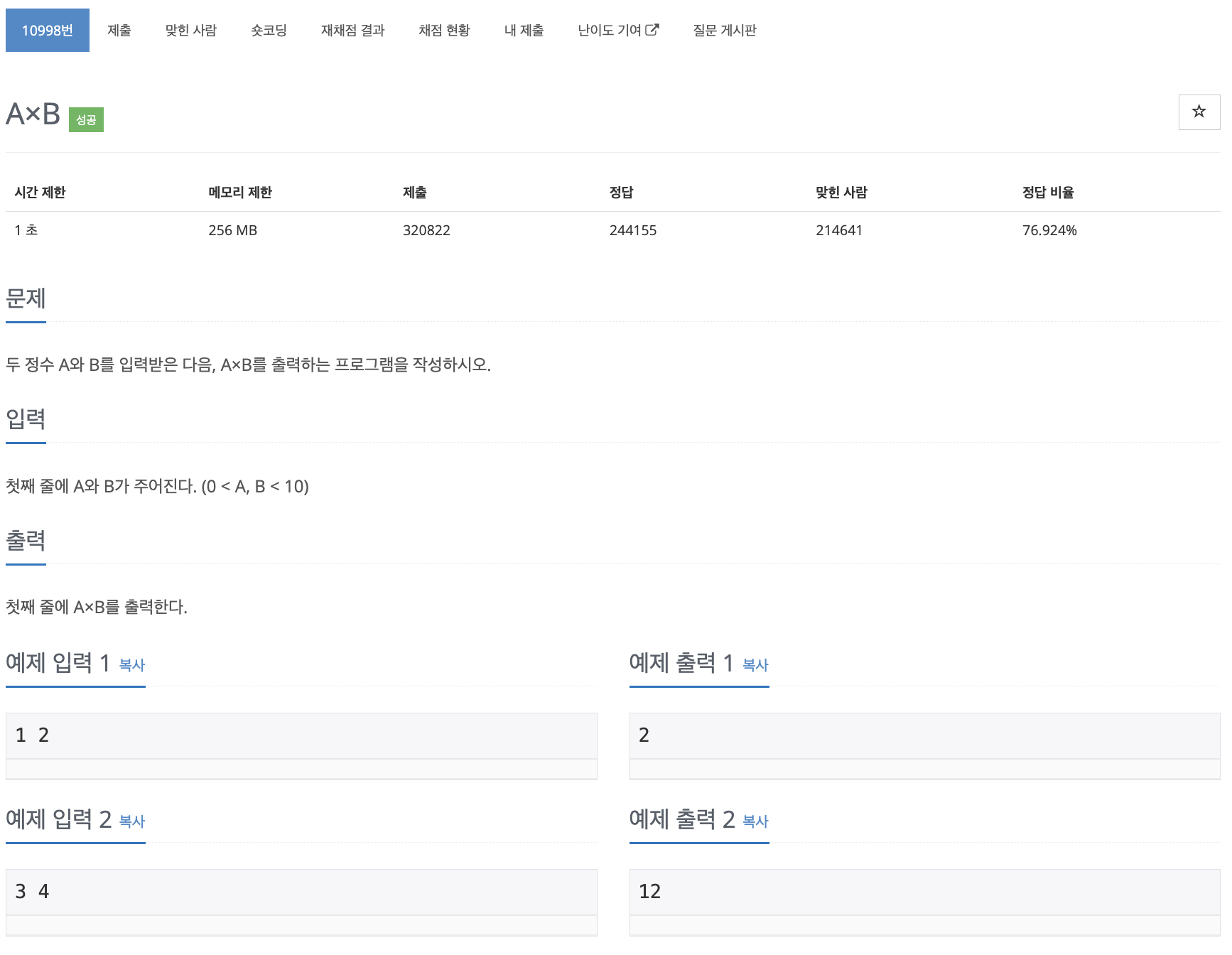
Task: Select the 10998번 problem tab
Action: (x=47, y=30)
